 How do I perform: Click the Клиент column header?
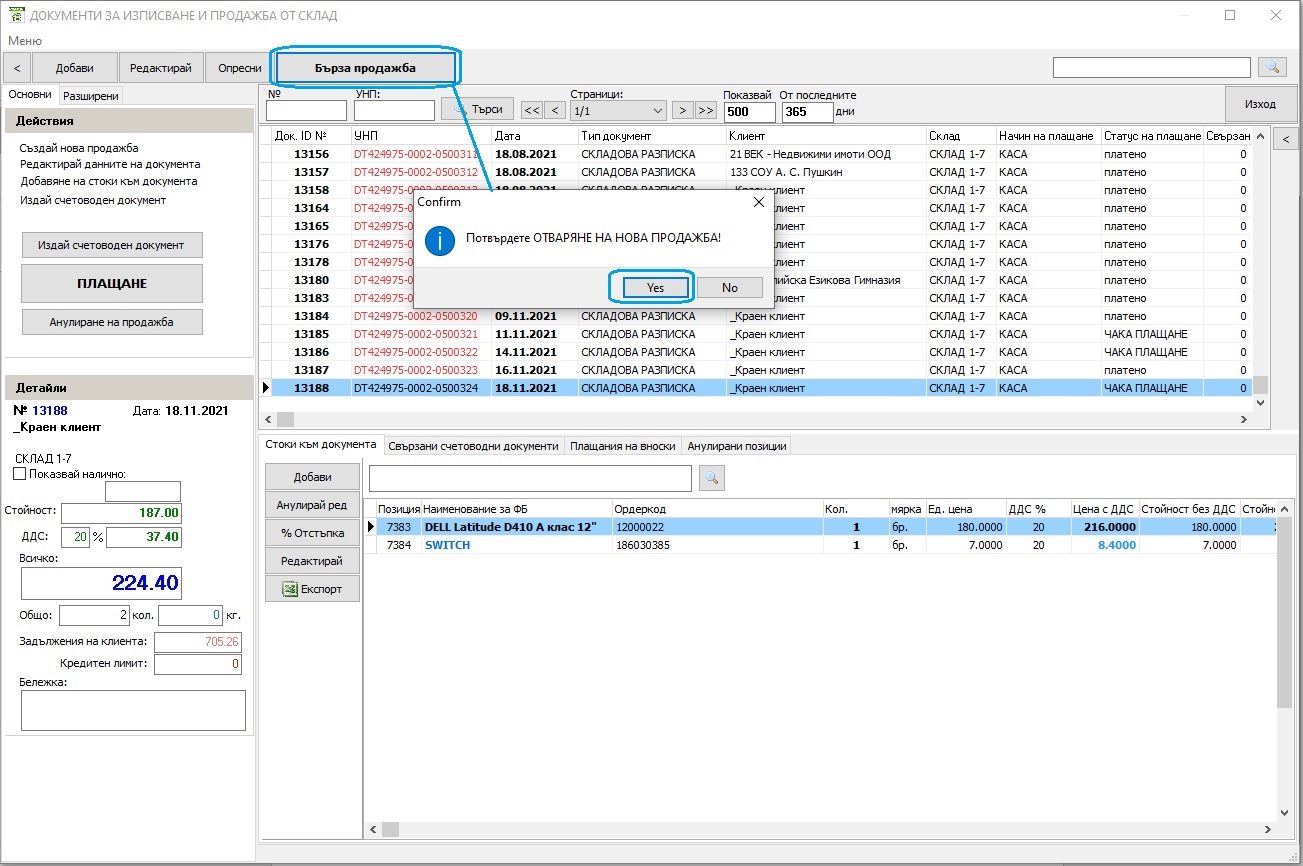826,135
